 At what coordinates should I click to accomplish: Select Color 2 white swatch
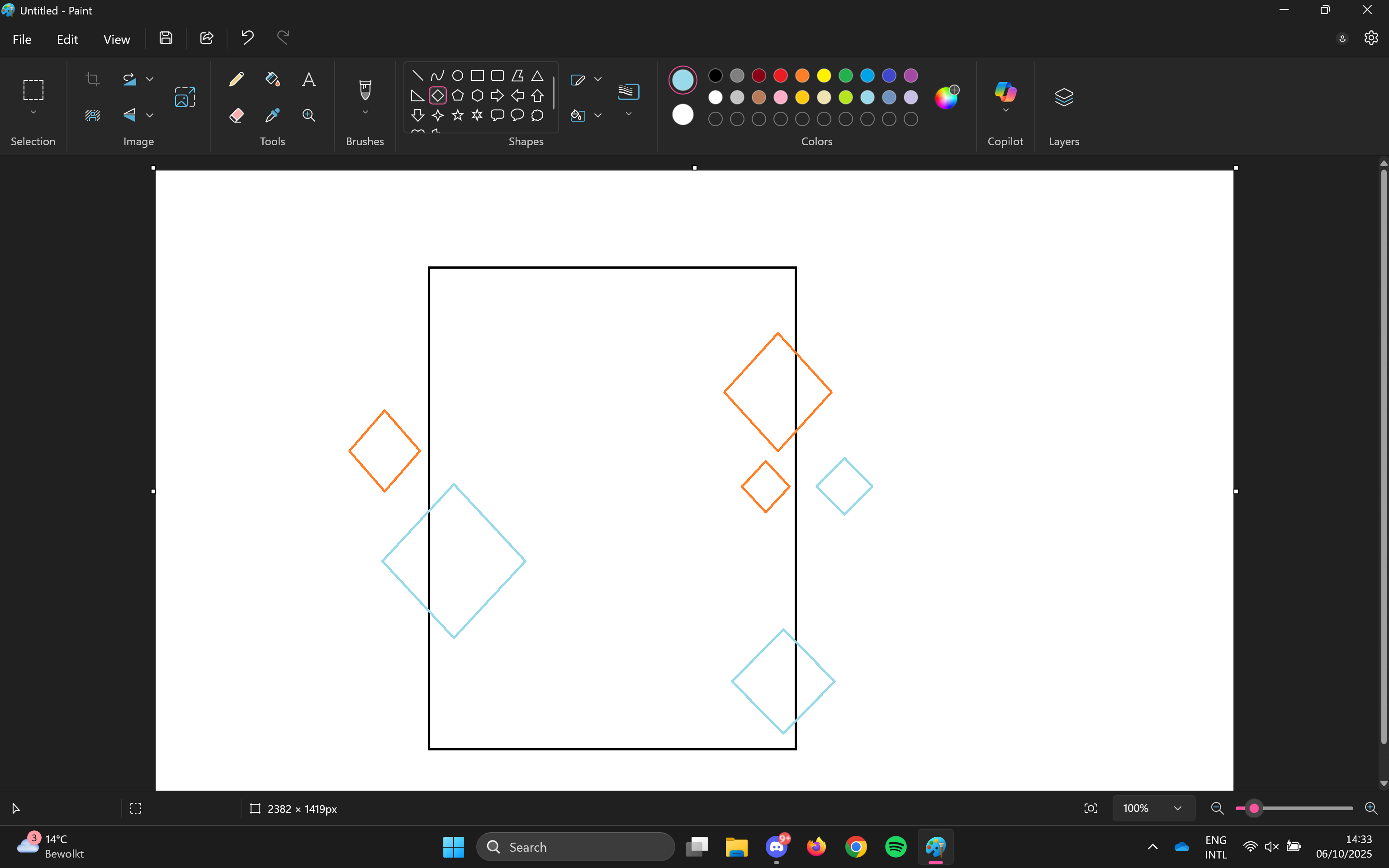683,115
